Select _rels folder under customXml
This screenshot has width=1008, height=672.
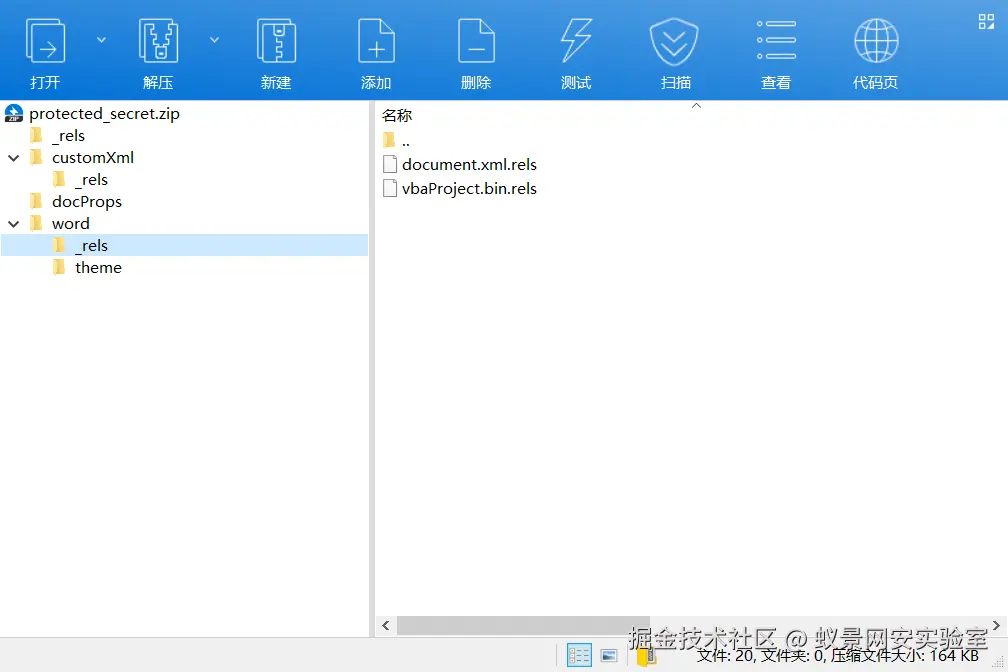91,179
